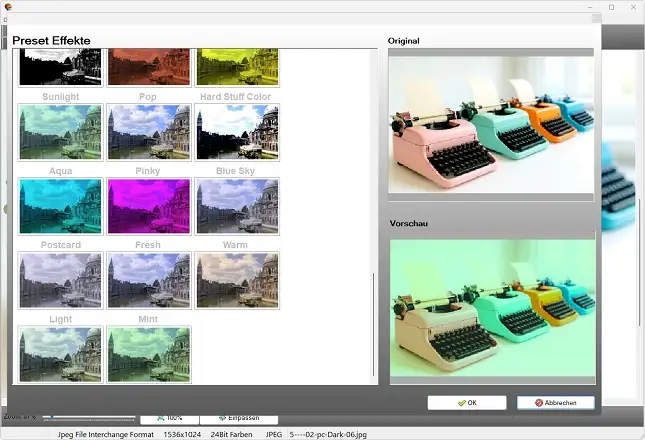This screenshot has height=440, width=645.
Task: Select the Warm effect thumbnail
Action: pyautogui.click(x=237, y=280)
